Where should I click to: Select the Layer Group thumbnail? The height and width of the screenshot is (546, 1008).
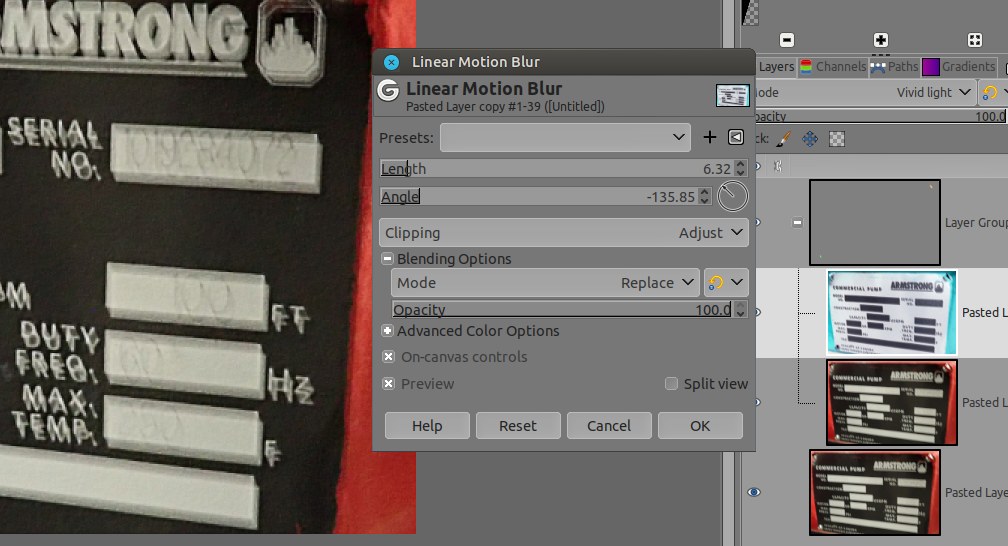point(874,223)
